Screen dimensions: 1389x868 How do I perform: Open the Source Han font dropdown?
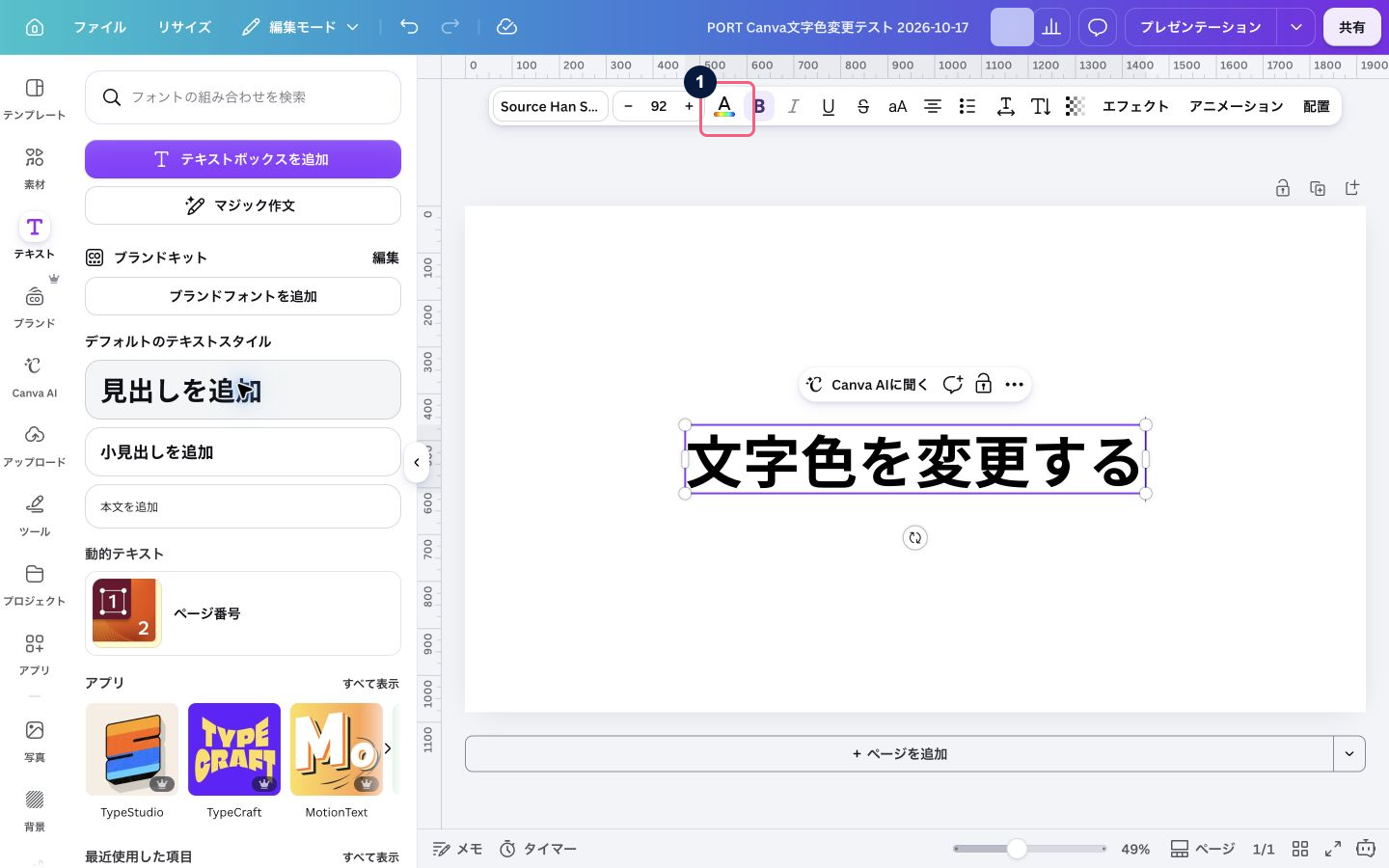(550, 106)
